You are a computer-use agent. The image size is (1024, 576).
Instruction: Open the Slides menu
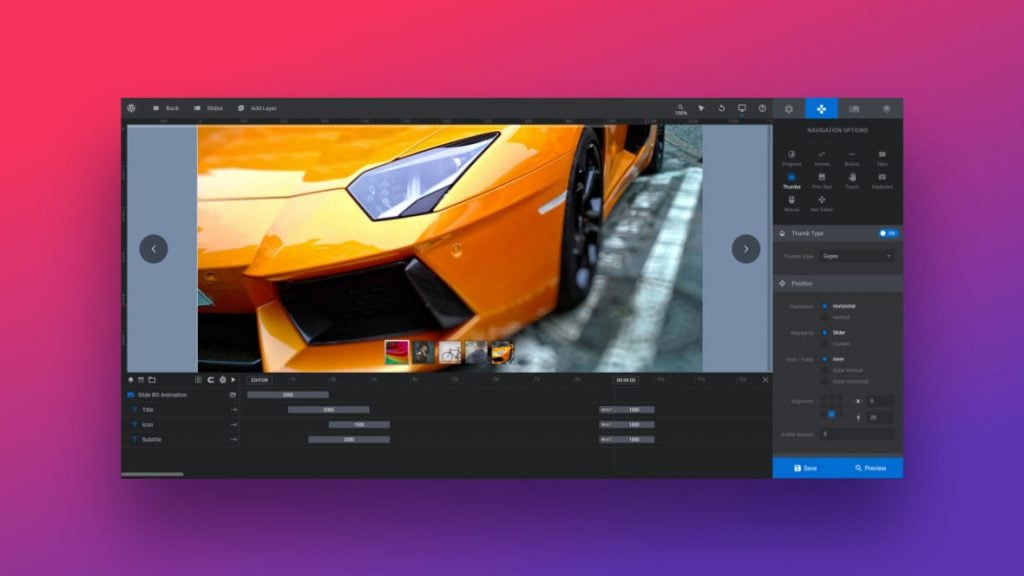208,108
